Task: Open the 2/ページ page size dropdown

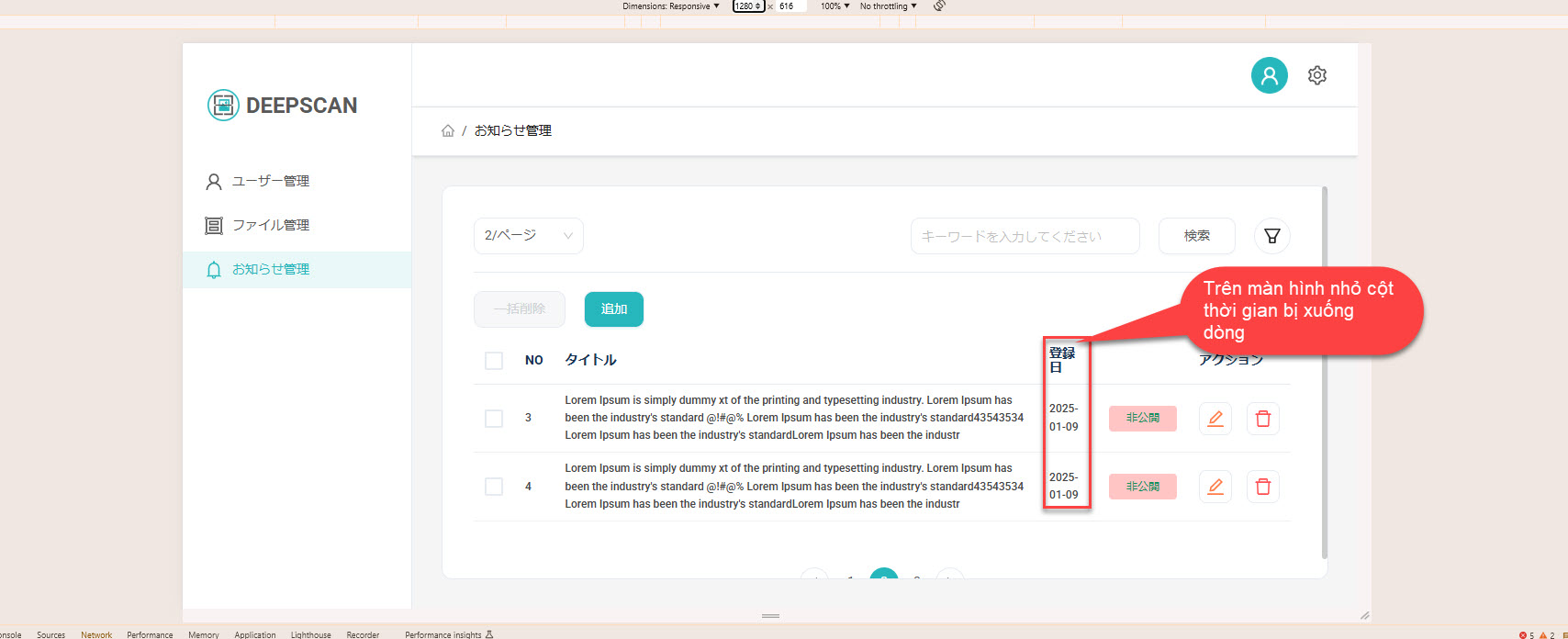Action: pyautogui.click(x=528, y=236)
